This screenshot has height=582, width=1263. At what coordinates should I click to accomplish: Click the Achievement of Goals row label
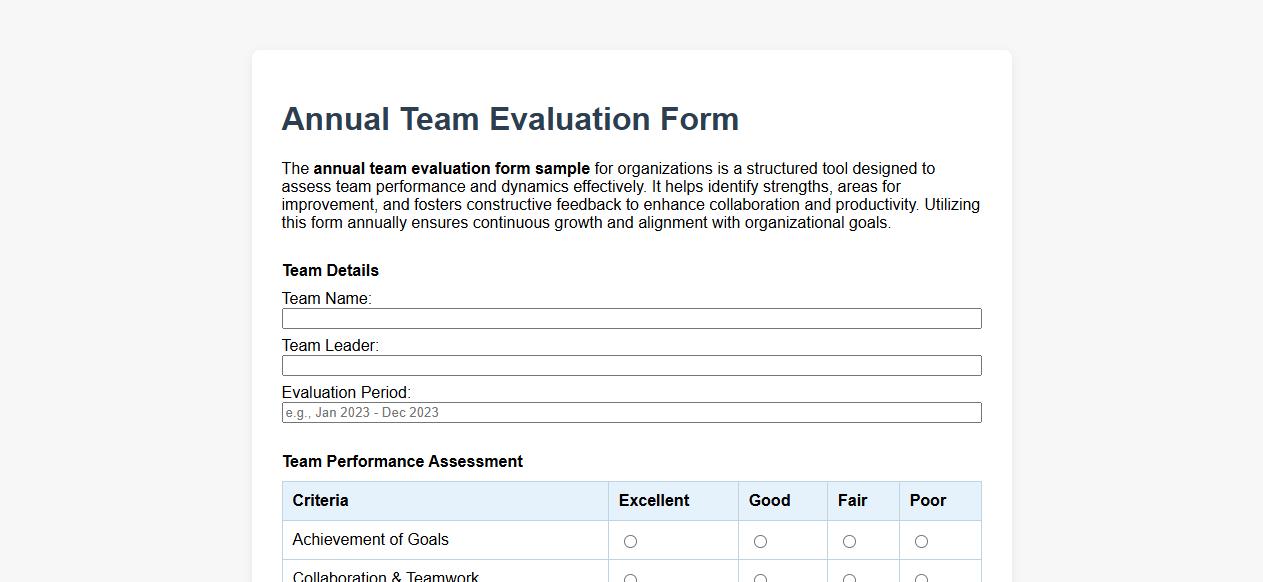click(370, 539)
